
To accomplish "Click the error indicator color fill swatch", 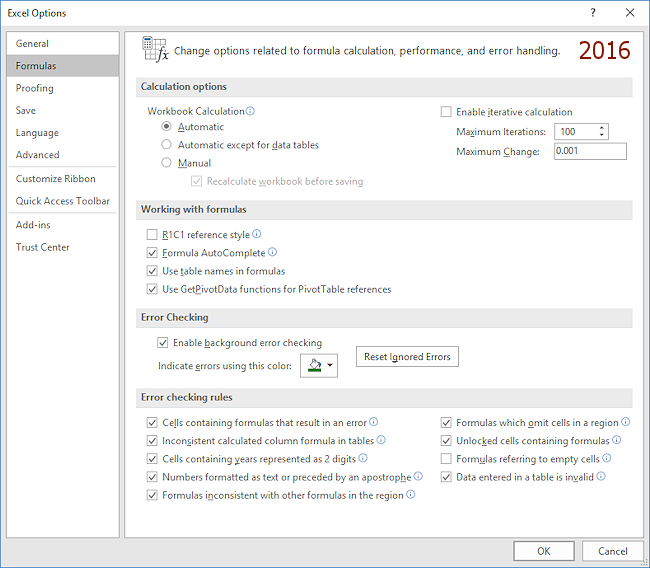I will click(x=315, y=365).
